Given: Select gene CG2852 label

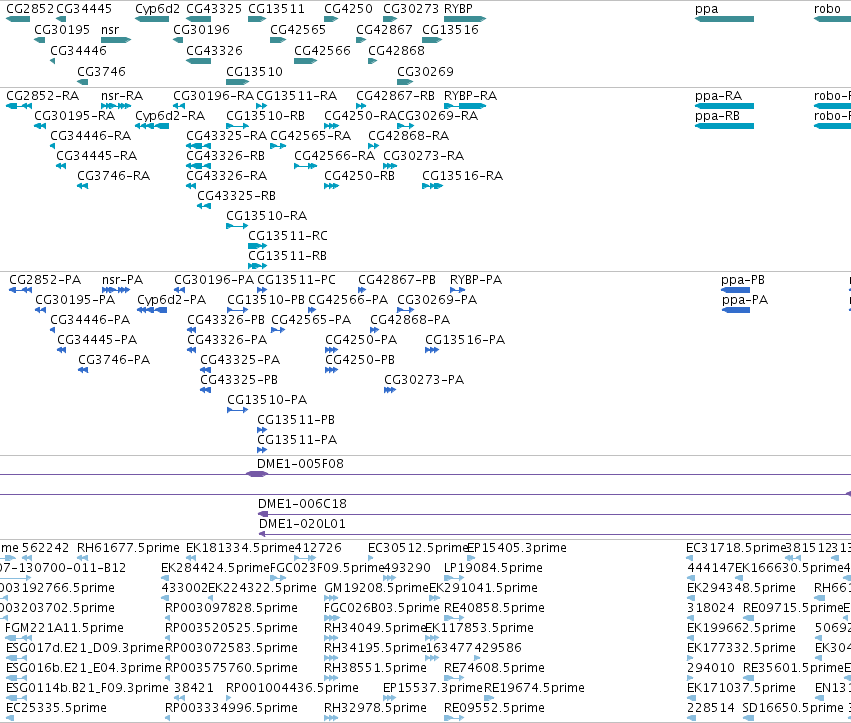Looking at the screenshot, I should coord(30,9).
